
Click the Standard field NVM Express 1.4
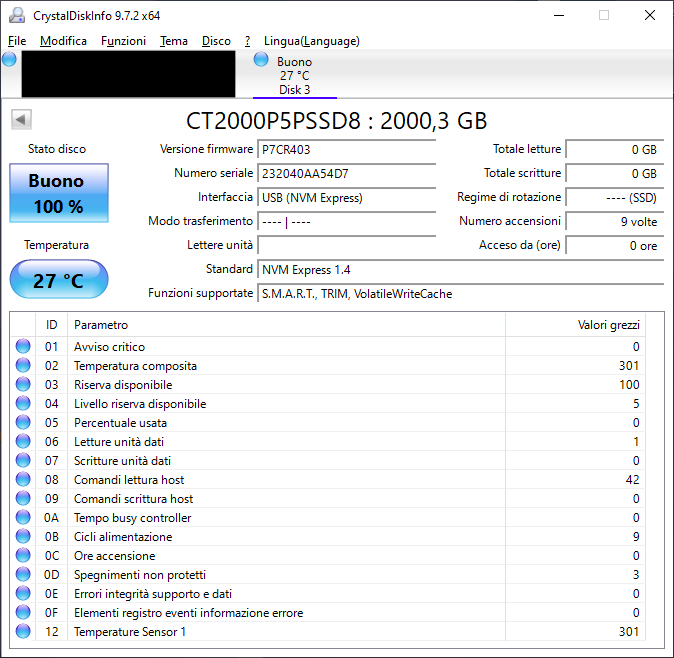461,270
